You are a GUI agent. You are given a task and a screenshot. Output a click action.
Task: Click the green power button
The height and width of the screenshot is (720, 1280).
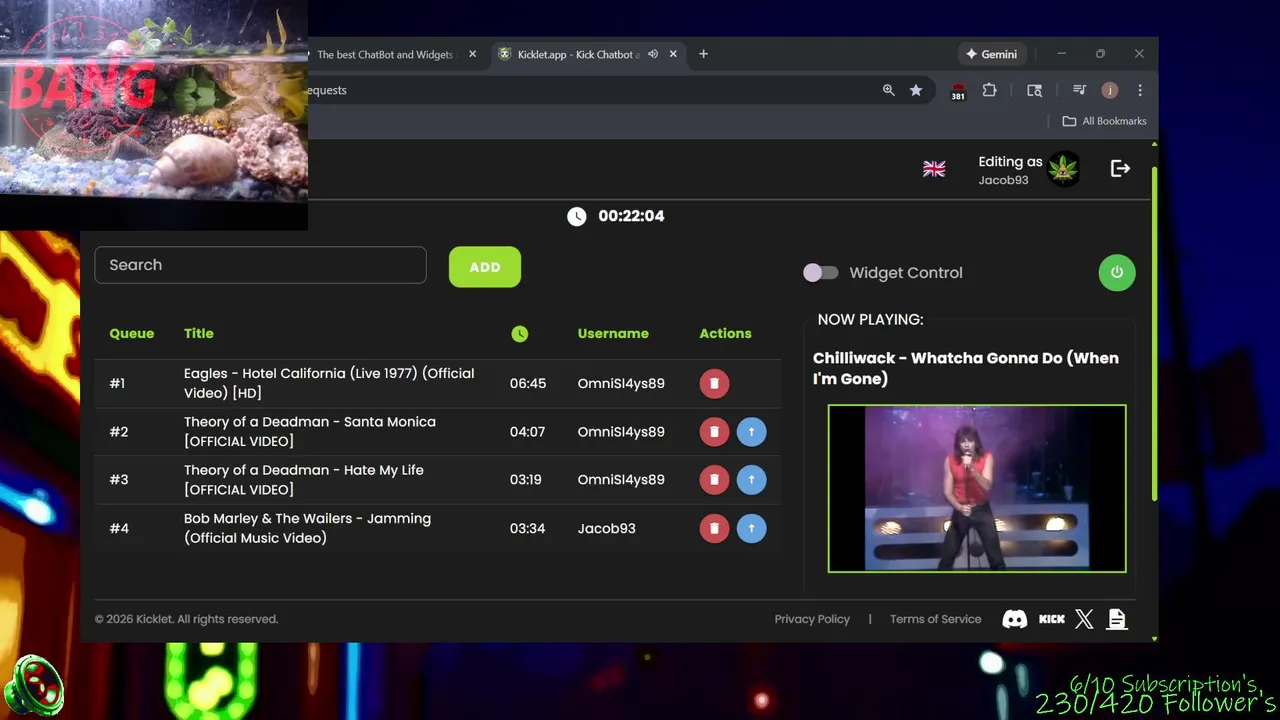(x=1117, y=272)
